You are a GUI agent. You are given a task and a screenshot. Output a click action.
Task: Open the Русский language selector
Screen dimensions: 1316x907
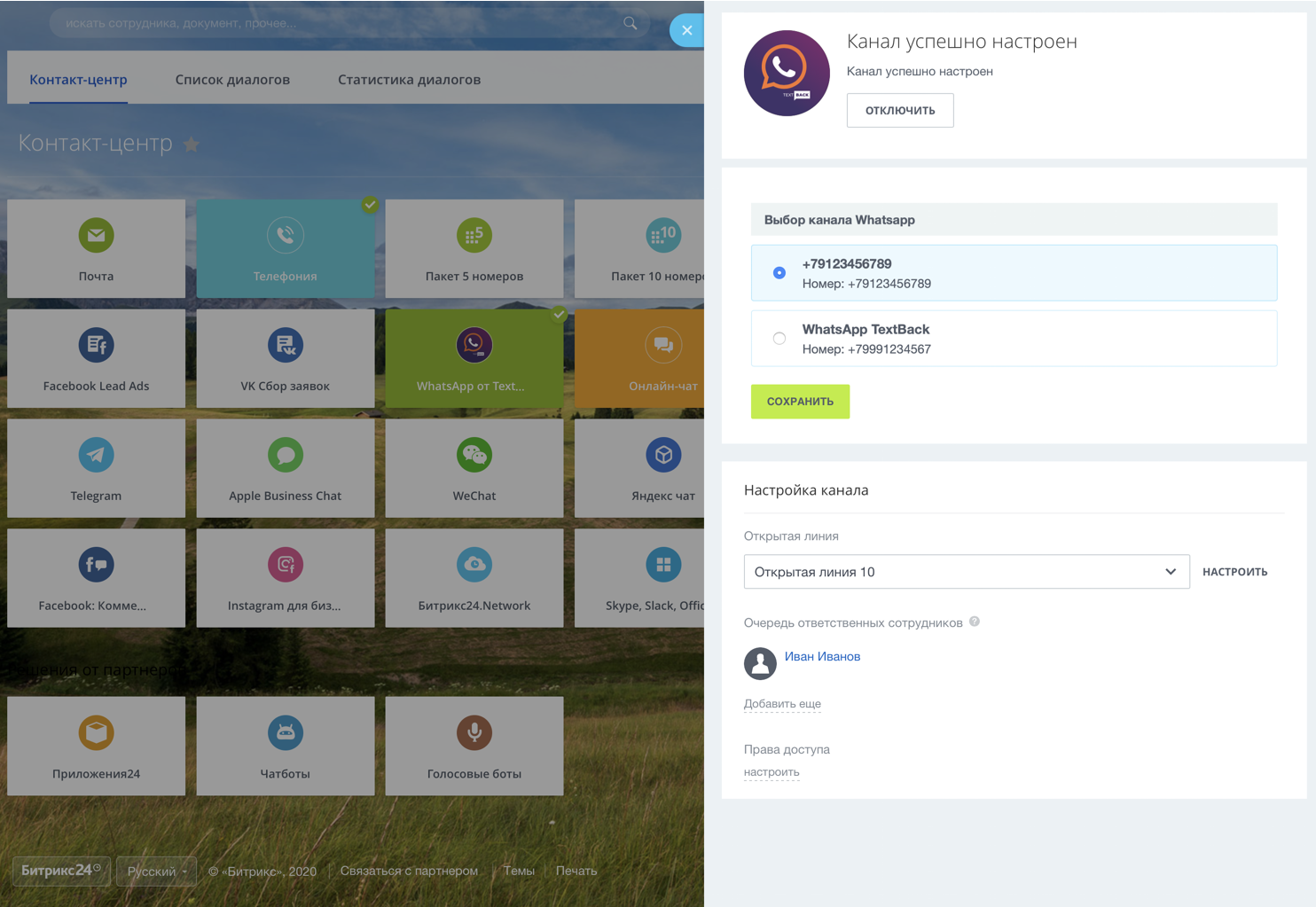pos(157,872)
